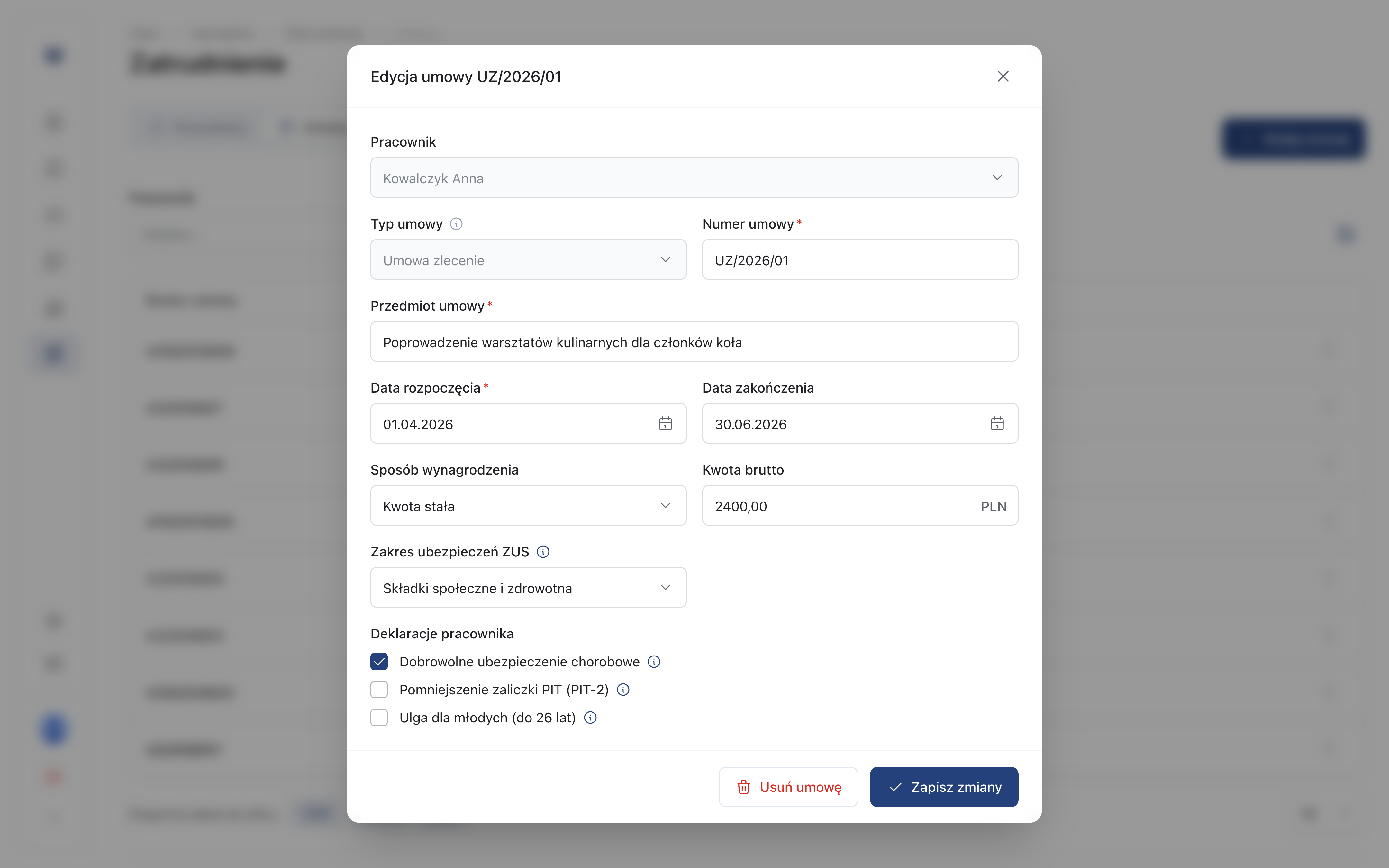Click info icon for Ulga dla młodych
This screenshot has height=868, width=1389.
(x=590, y=718)
